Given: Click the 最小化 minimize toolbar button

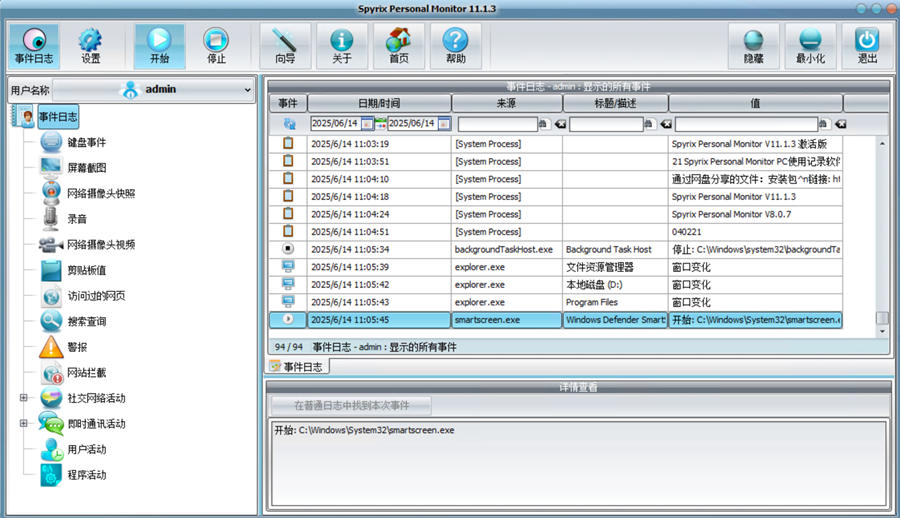Looking at the screenshot, I should tap(810, 46).
